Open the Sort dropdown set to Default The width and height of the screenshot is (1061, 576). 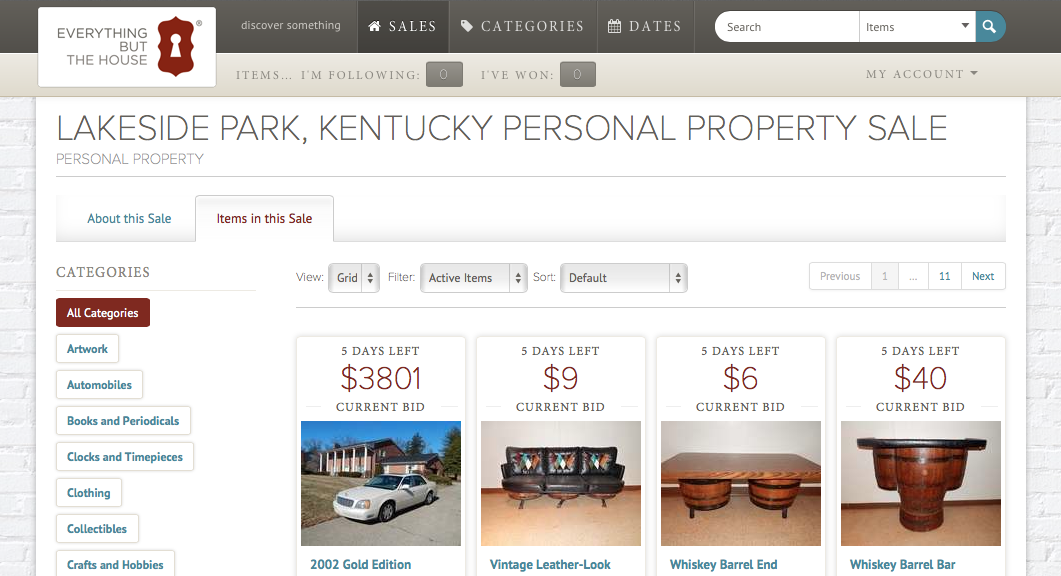point(623,277)
